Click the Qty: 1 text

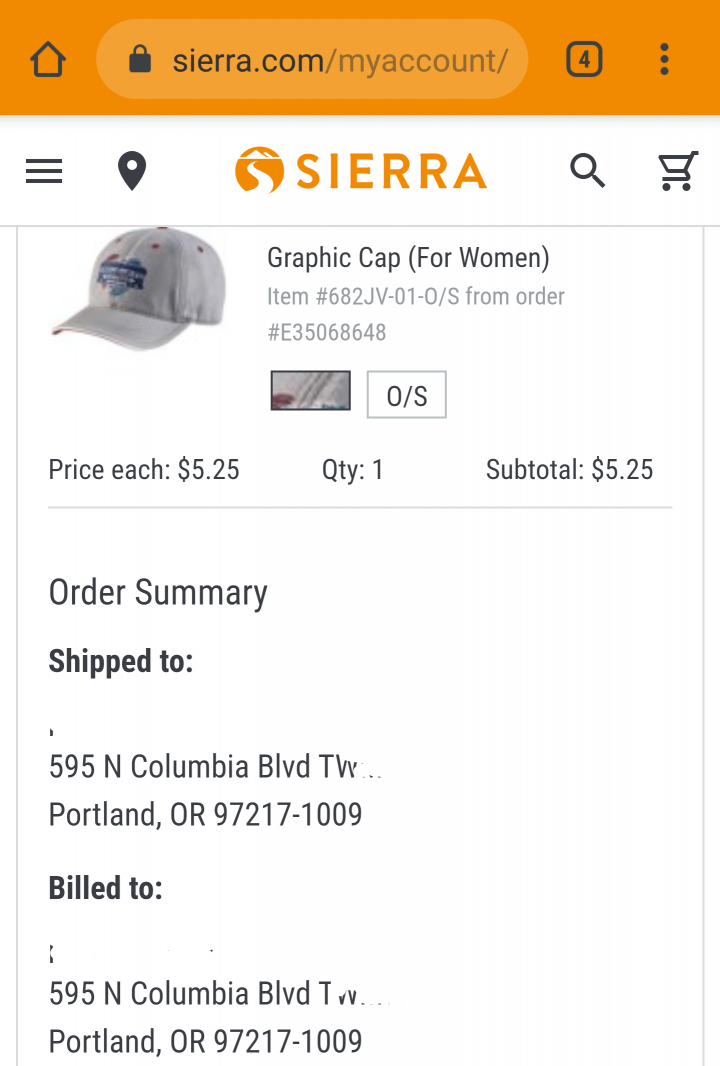(x=352, y=470)
